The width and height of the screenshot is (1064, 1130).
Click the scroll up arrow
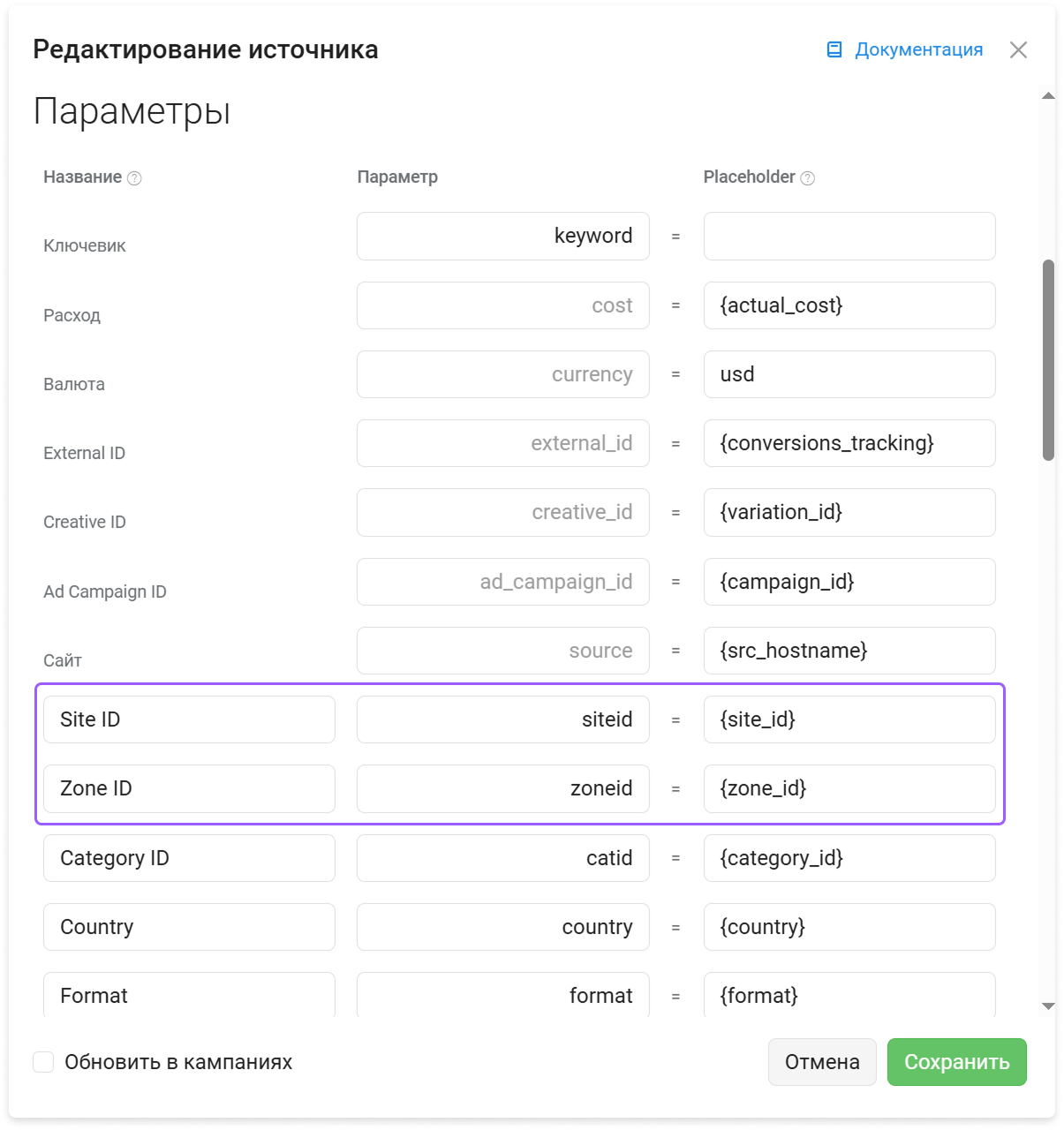1048,95
